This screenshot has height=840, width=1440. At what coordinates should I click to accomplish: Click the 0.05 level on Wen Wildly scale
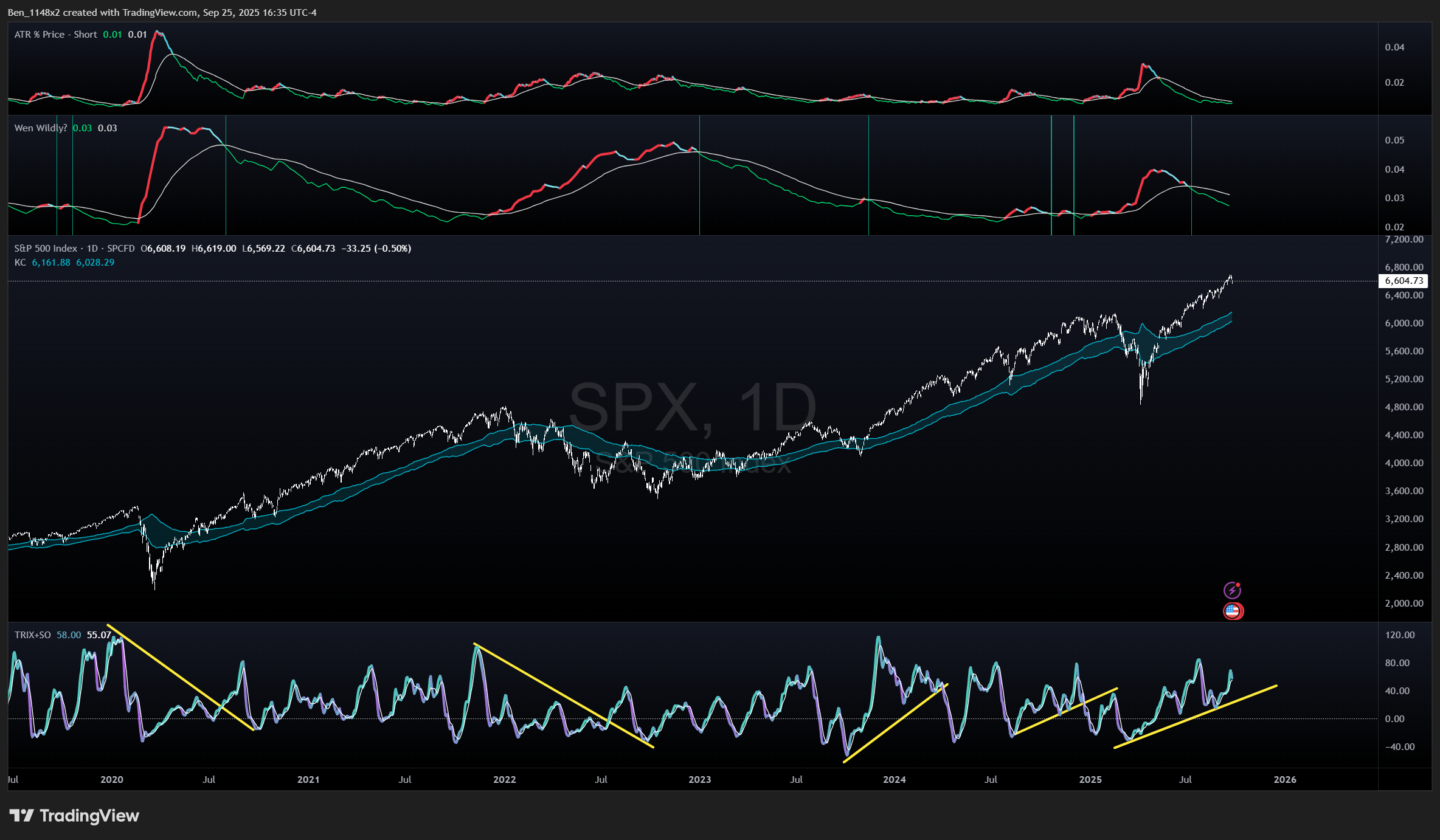[x=1394, y=140]
